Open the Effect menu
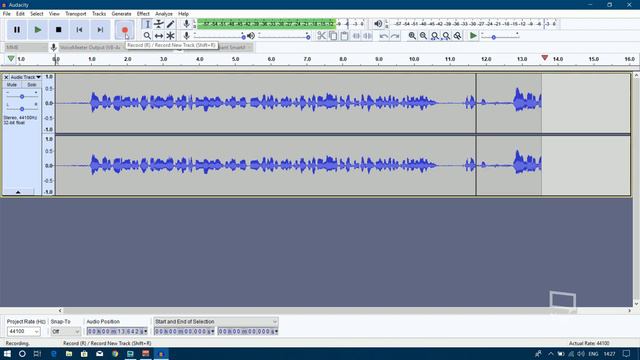This screenshot has height=360, width=640. [143, 13]
